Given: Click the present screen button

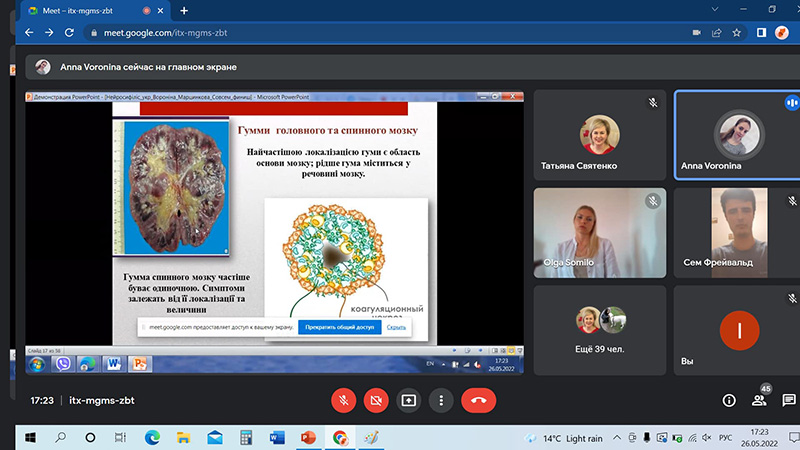Looking at the screenshot, I should pyautogui.click(x=409, y=400).
